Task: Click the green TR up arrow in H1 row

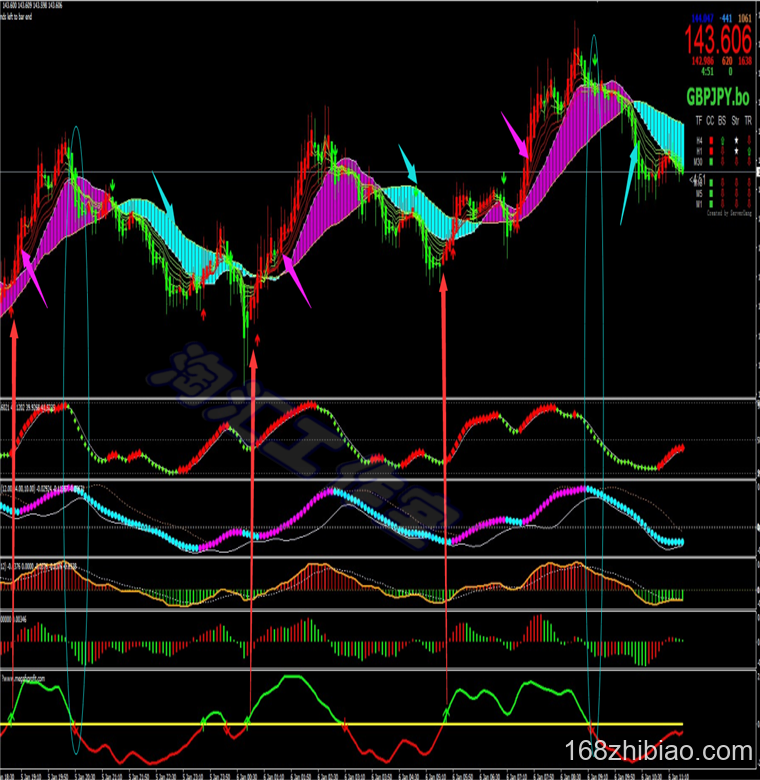Action: pos(749,151)
